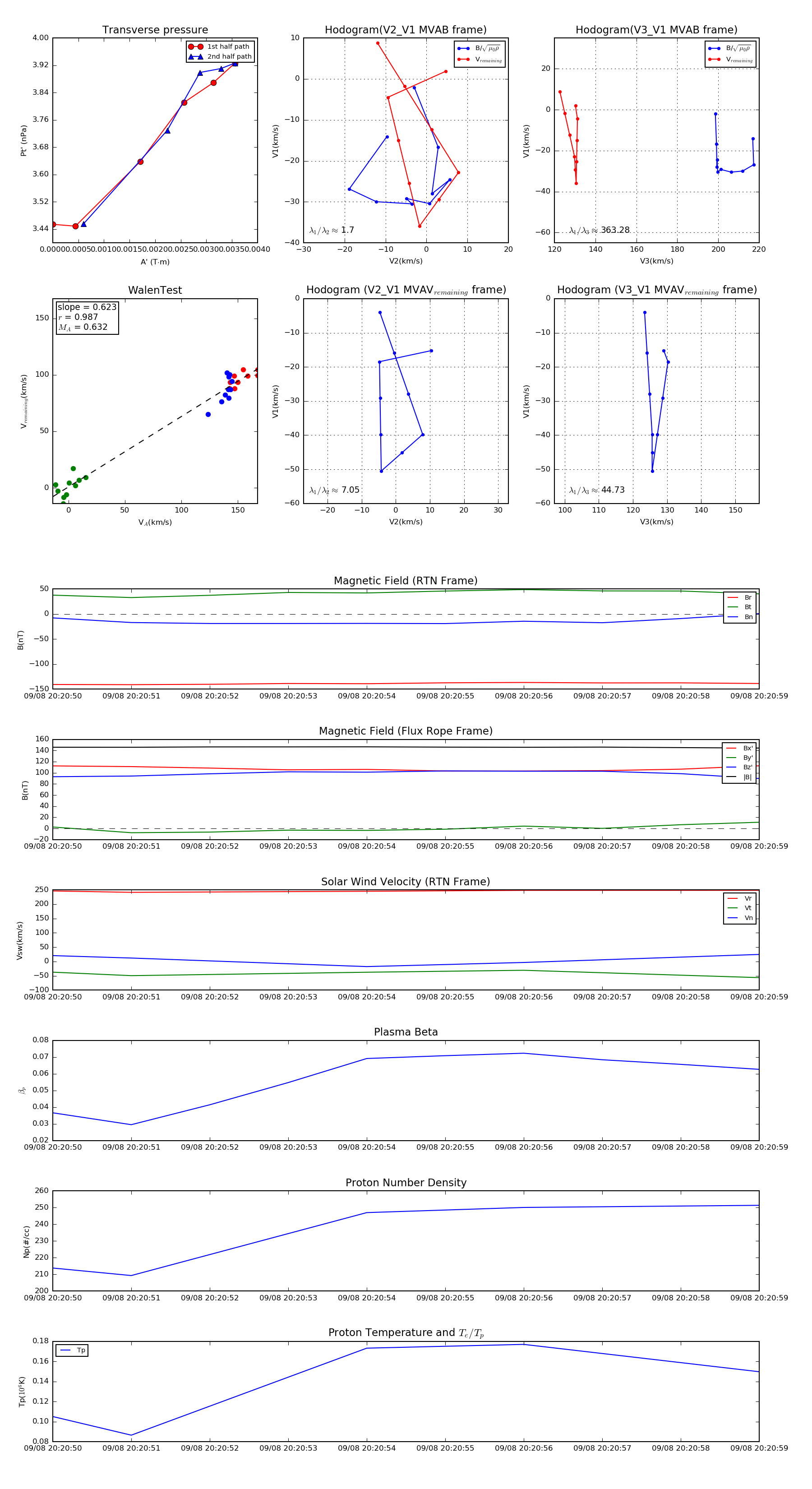The height and width of the screenshot is (1489, 812).
Task: Click the lowest blue point in V3_V1 MVAV-remaining hodogram
Action: (x=652, y=471)
